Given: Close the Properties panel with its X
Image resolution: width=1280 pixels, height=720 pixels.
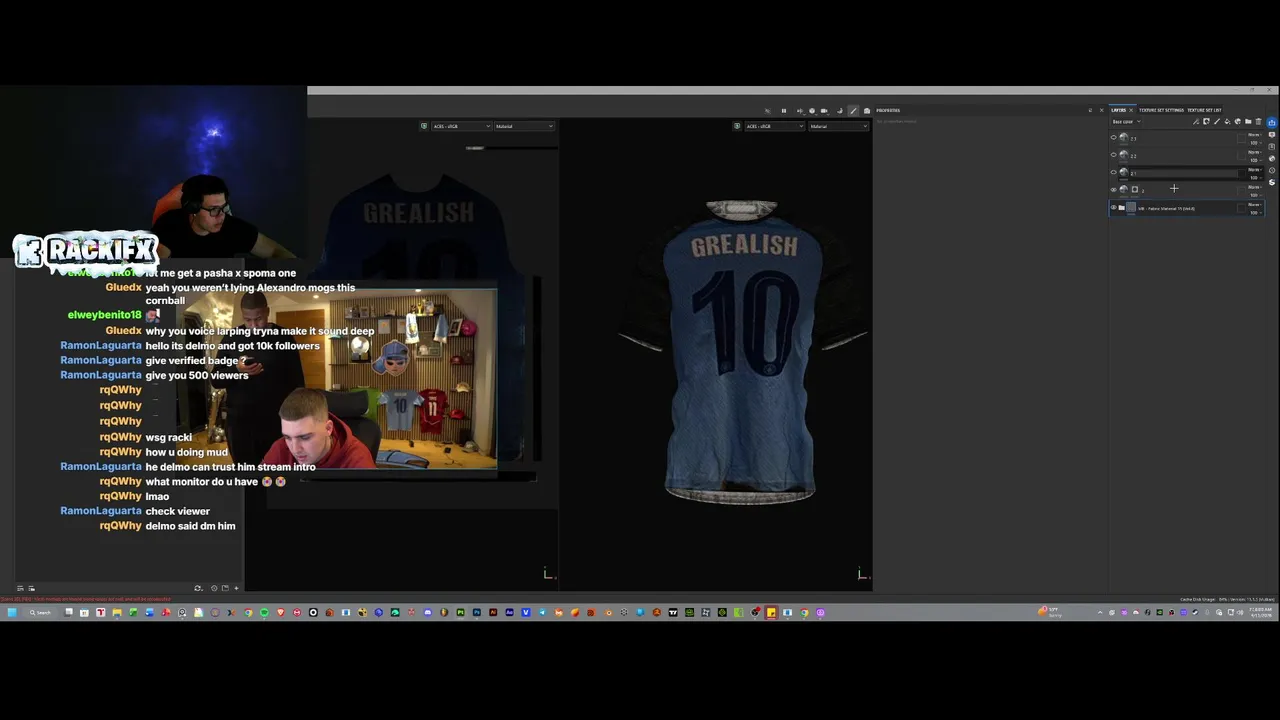Looking at the screenshot, I should click(1102, 110).
